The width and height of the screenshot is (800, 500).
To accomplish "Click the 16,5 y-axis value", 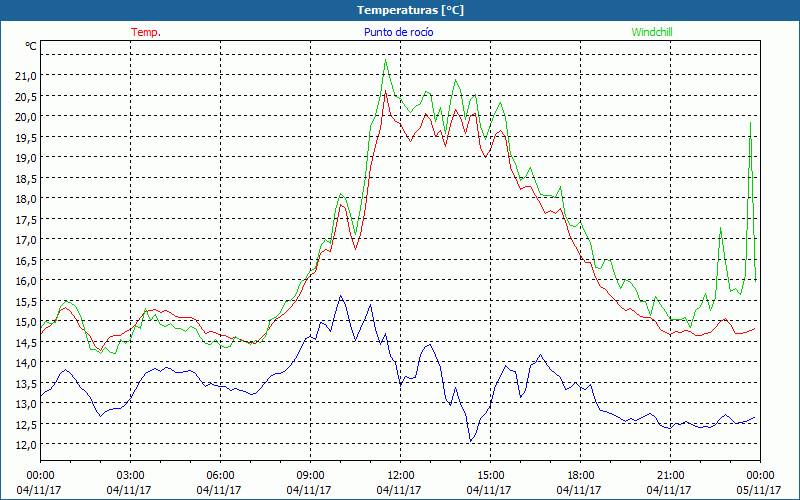I will 27,260.
